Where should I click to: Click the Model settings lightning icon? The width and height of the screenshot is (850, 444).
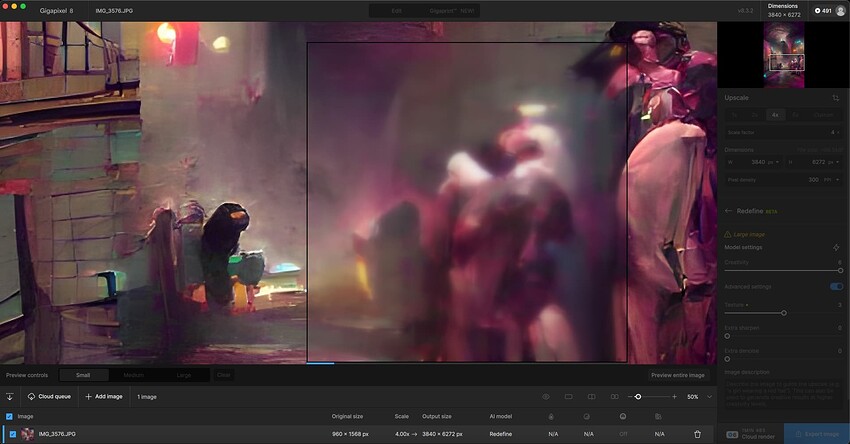tap(836, 248)
